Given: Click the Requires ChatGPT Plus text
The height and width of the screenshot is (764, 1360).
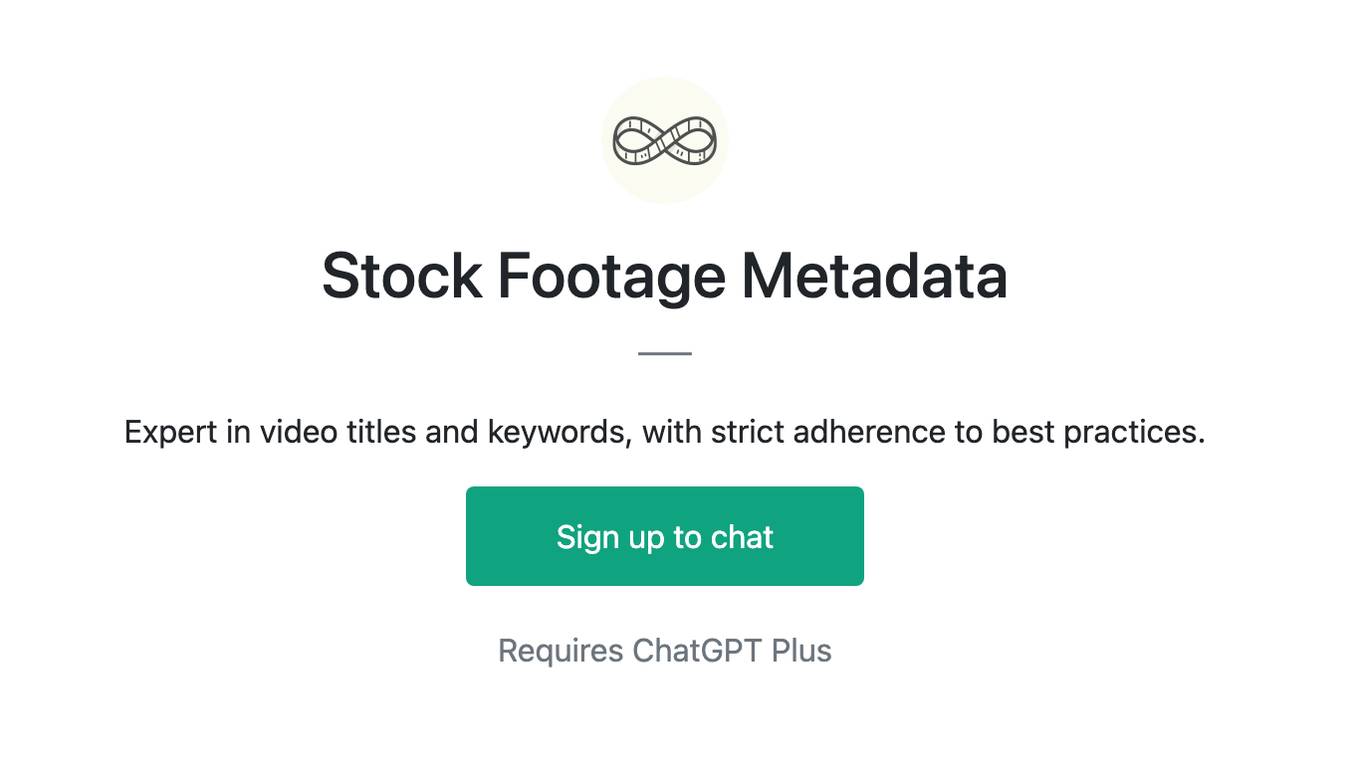Looking at the screenshot, I should [x=665, y=650].
